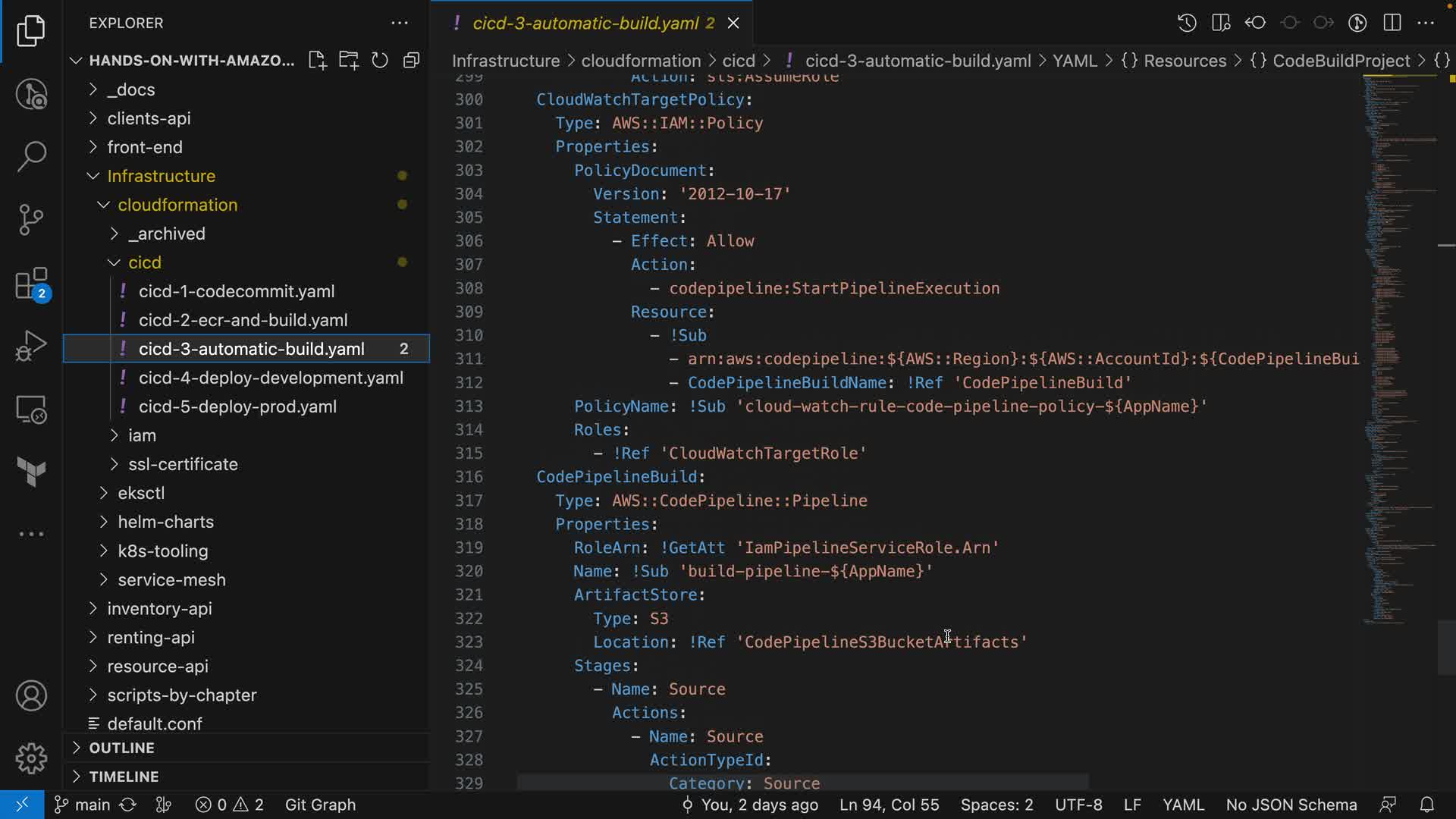Toggle notifications bell in status bar
The width and height of the screenshot is (1456, 819).
point(1426,805)
